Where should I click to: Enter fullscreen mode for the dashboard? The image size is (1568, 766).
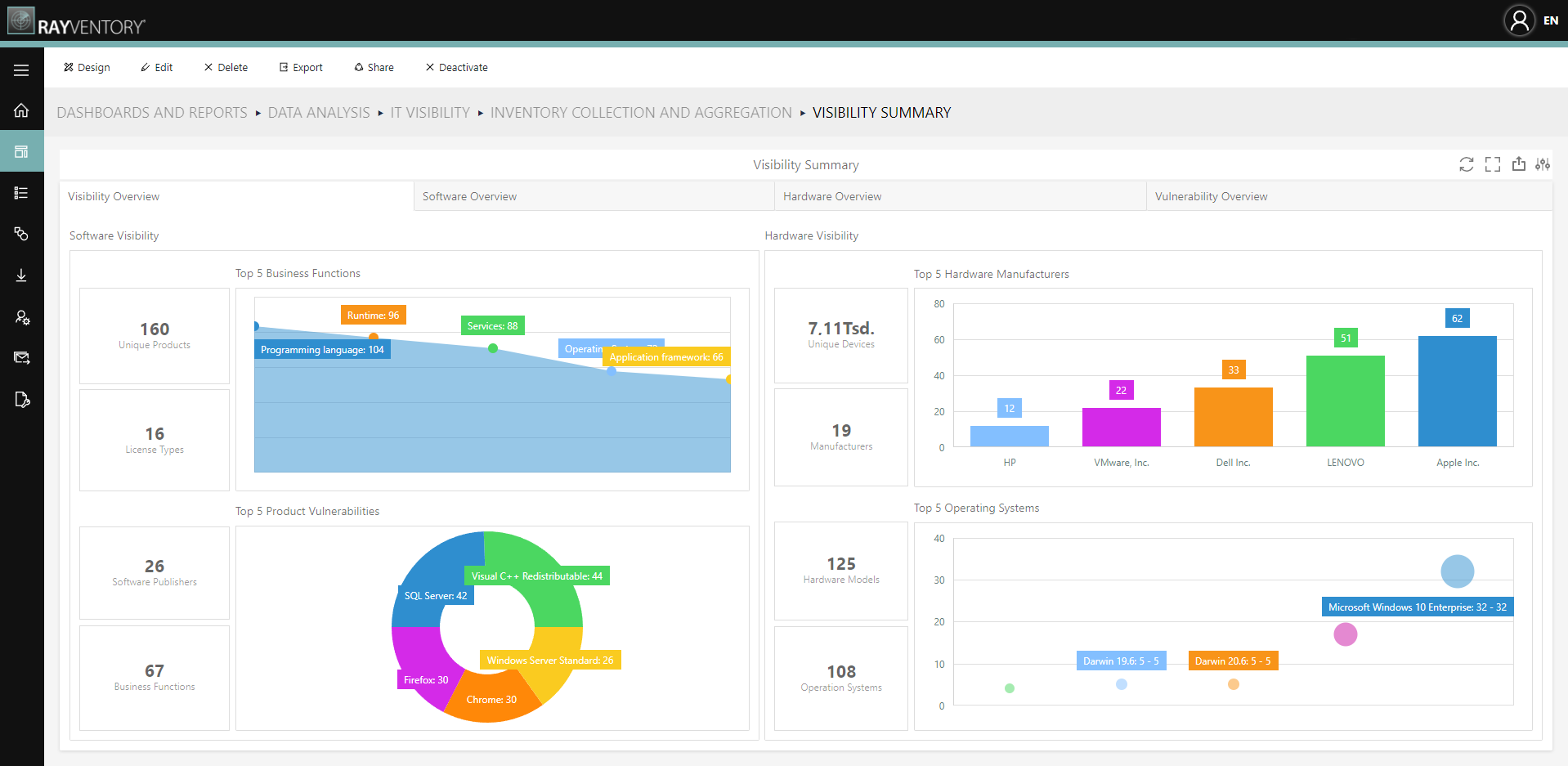(x=1493, y=164)
